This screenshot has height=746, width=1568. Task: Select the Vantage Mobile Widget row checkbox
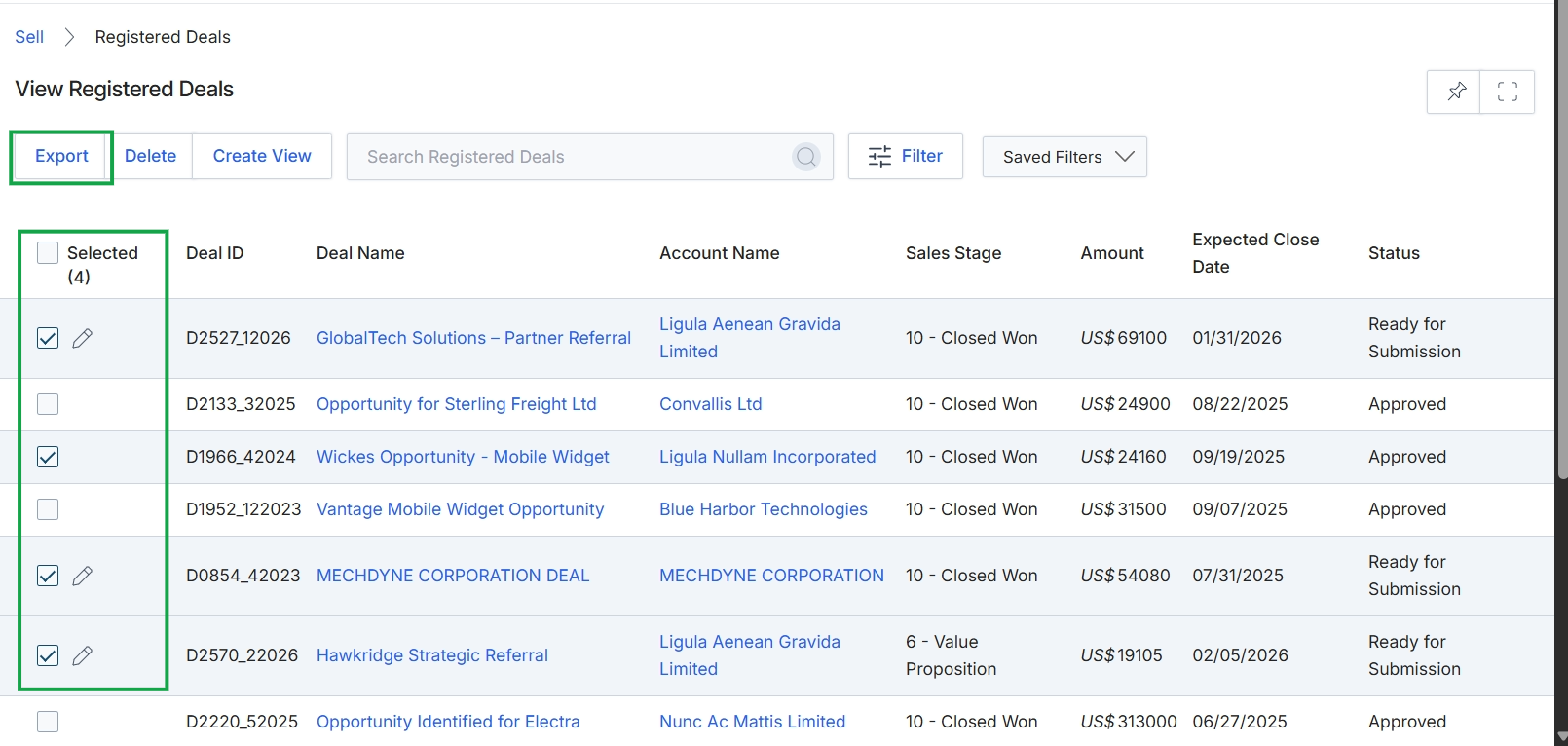coord(48,509)
